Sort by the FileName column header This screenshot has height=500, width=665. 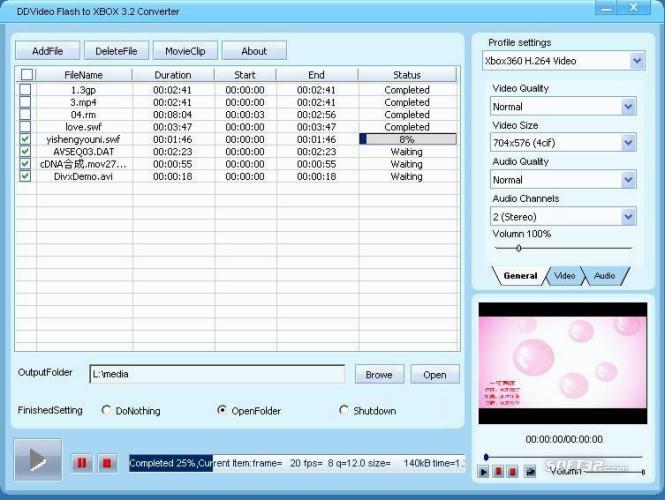click(x=84, y=75)
